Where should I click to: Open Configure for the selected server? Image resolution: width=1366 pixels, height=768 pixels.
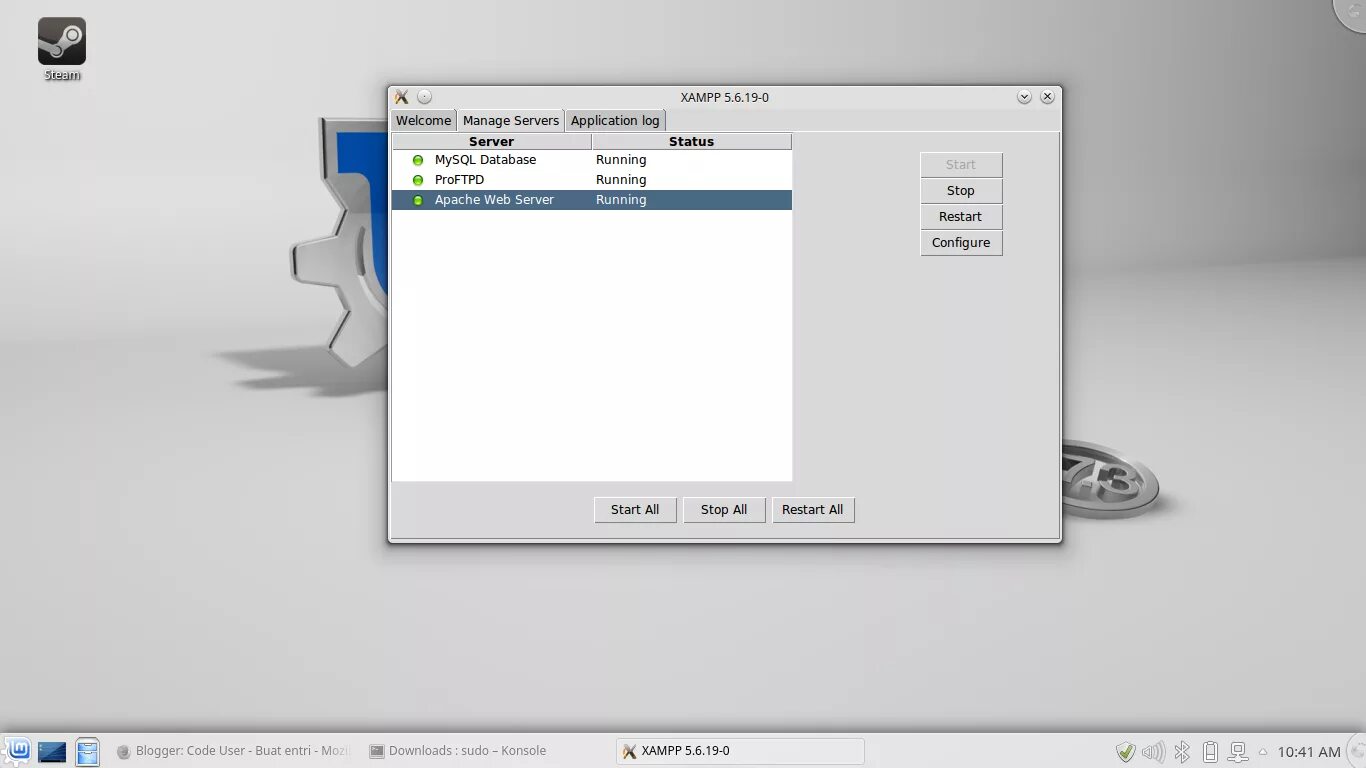961,243
